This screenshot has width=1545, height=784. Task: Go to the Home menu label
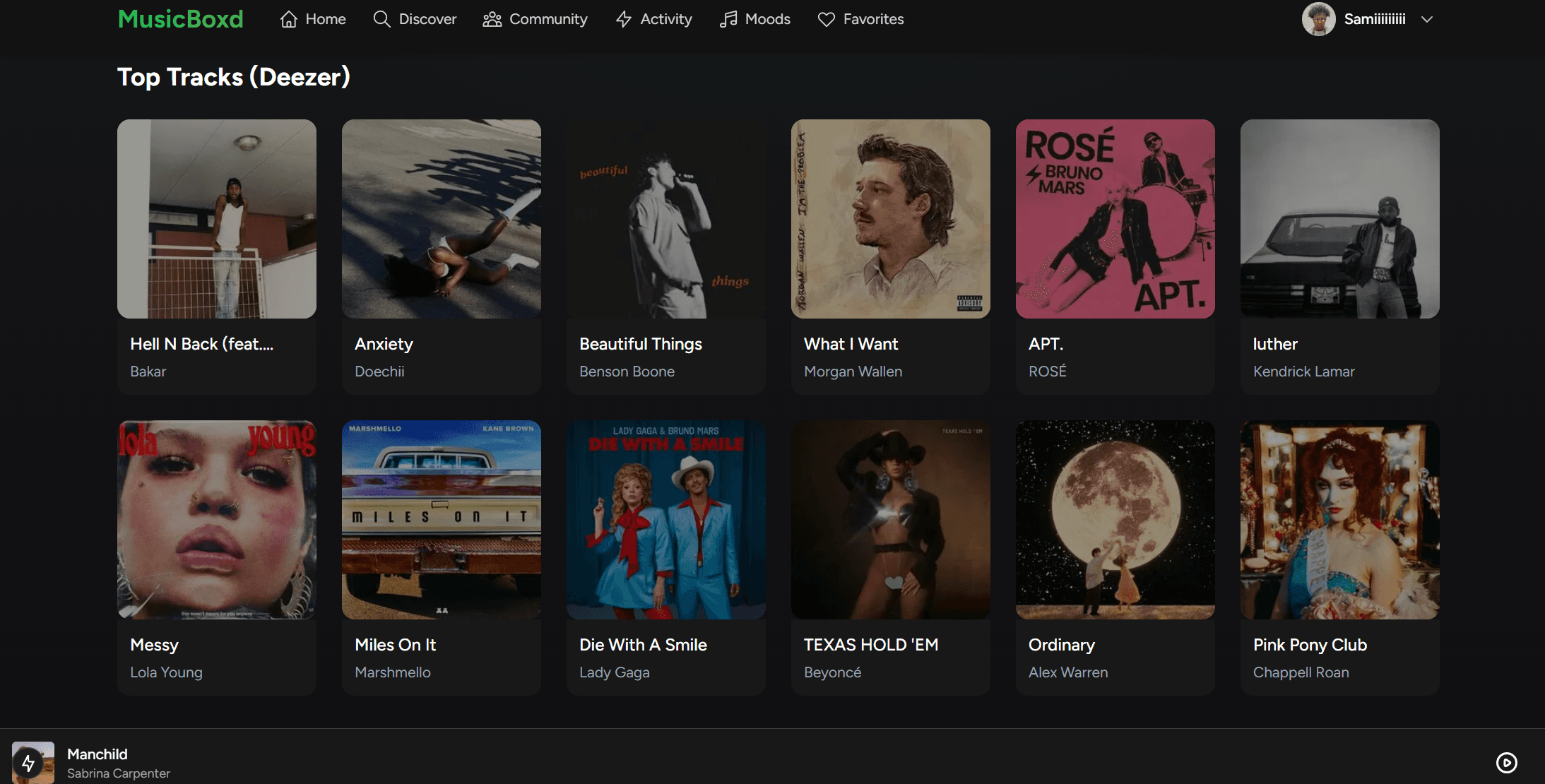[326, 19]
